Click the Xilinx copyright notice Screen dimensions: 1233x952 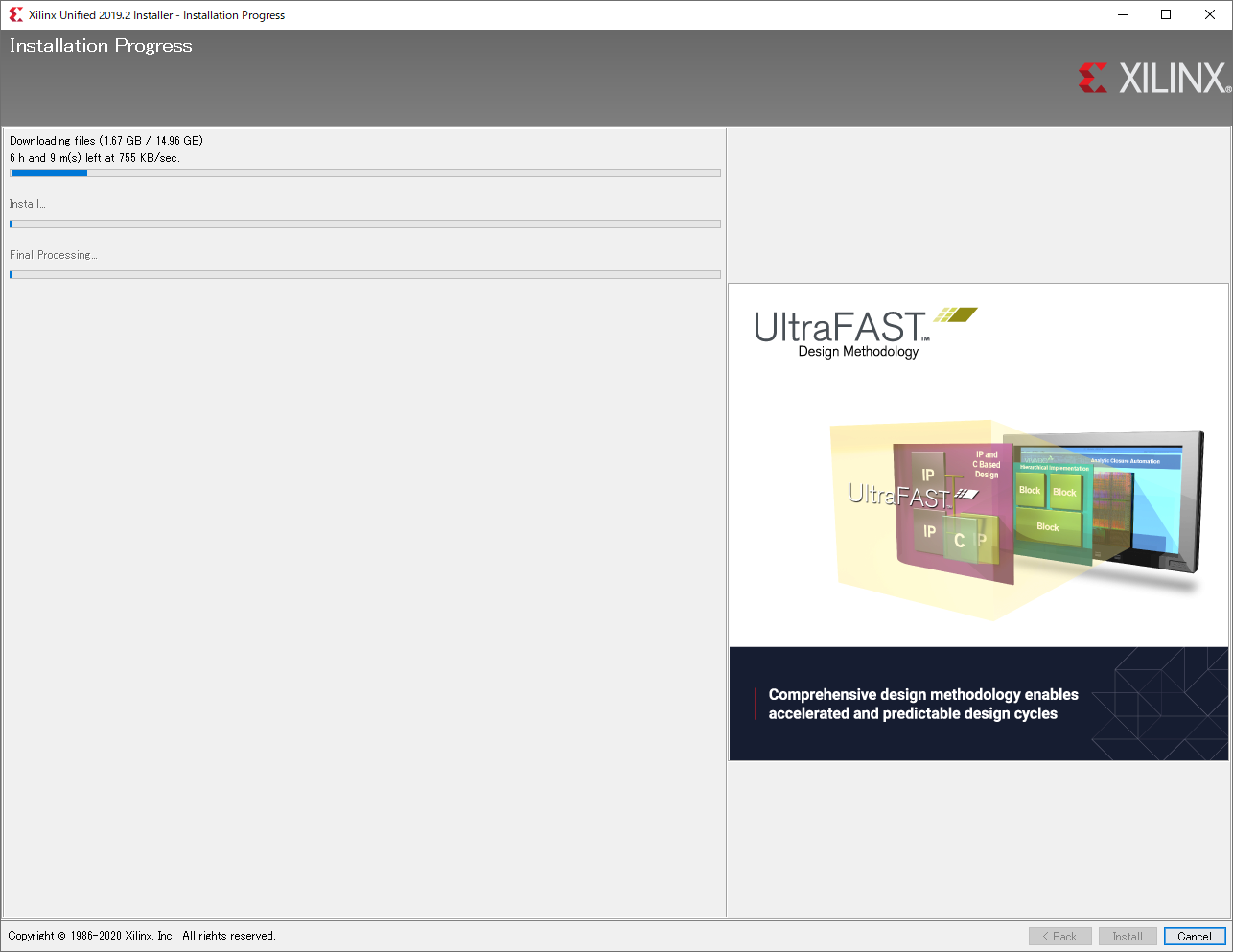point(142,936)
